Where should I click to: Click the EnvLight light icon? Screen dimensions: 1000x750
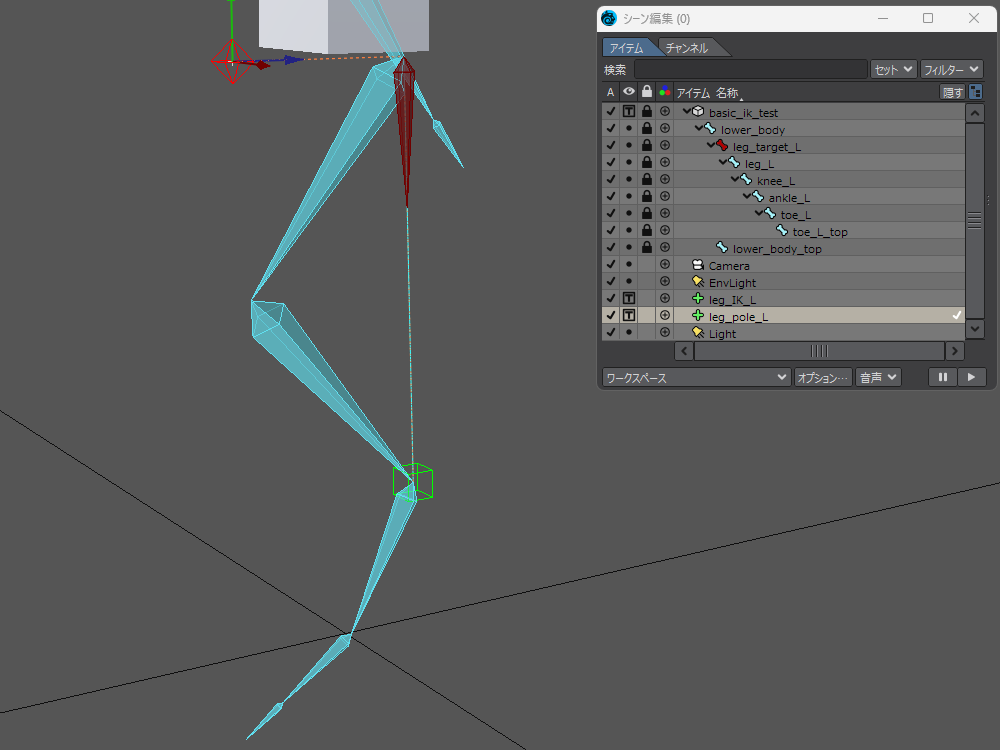(x=698, y=283)
